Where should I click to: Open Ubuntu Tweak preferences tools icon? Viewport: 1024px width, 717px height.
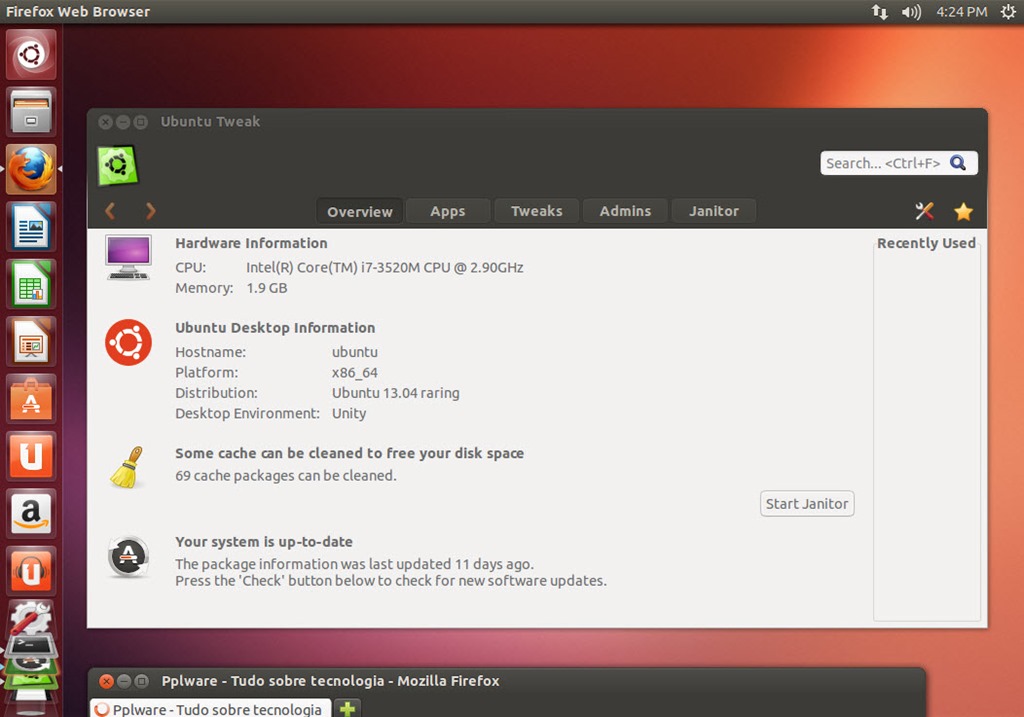[924, 211]
